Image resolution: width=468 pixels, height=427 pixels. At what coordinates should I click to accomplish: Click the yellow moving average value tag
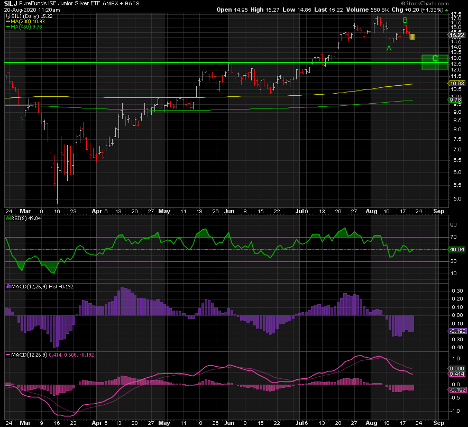[x=457, y=83]
